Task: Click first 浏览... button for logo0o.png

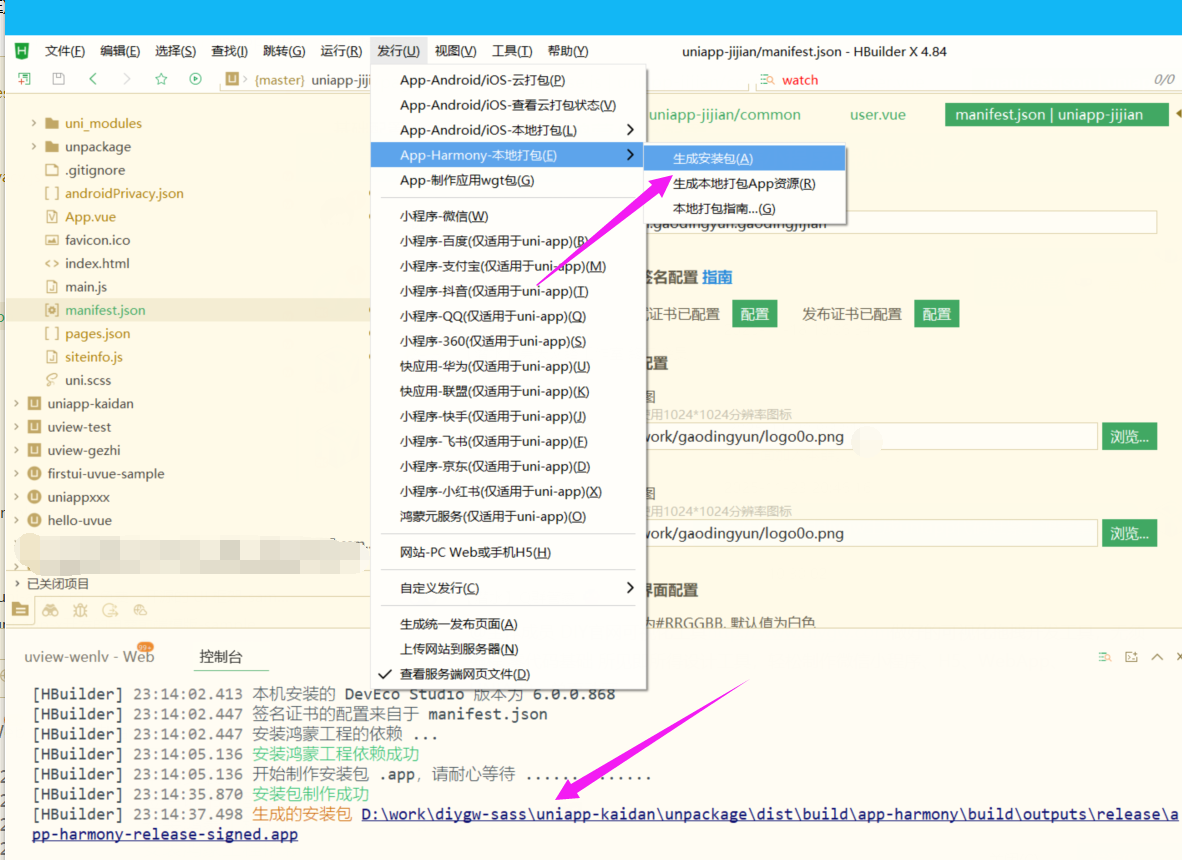Action: 1128,436
